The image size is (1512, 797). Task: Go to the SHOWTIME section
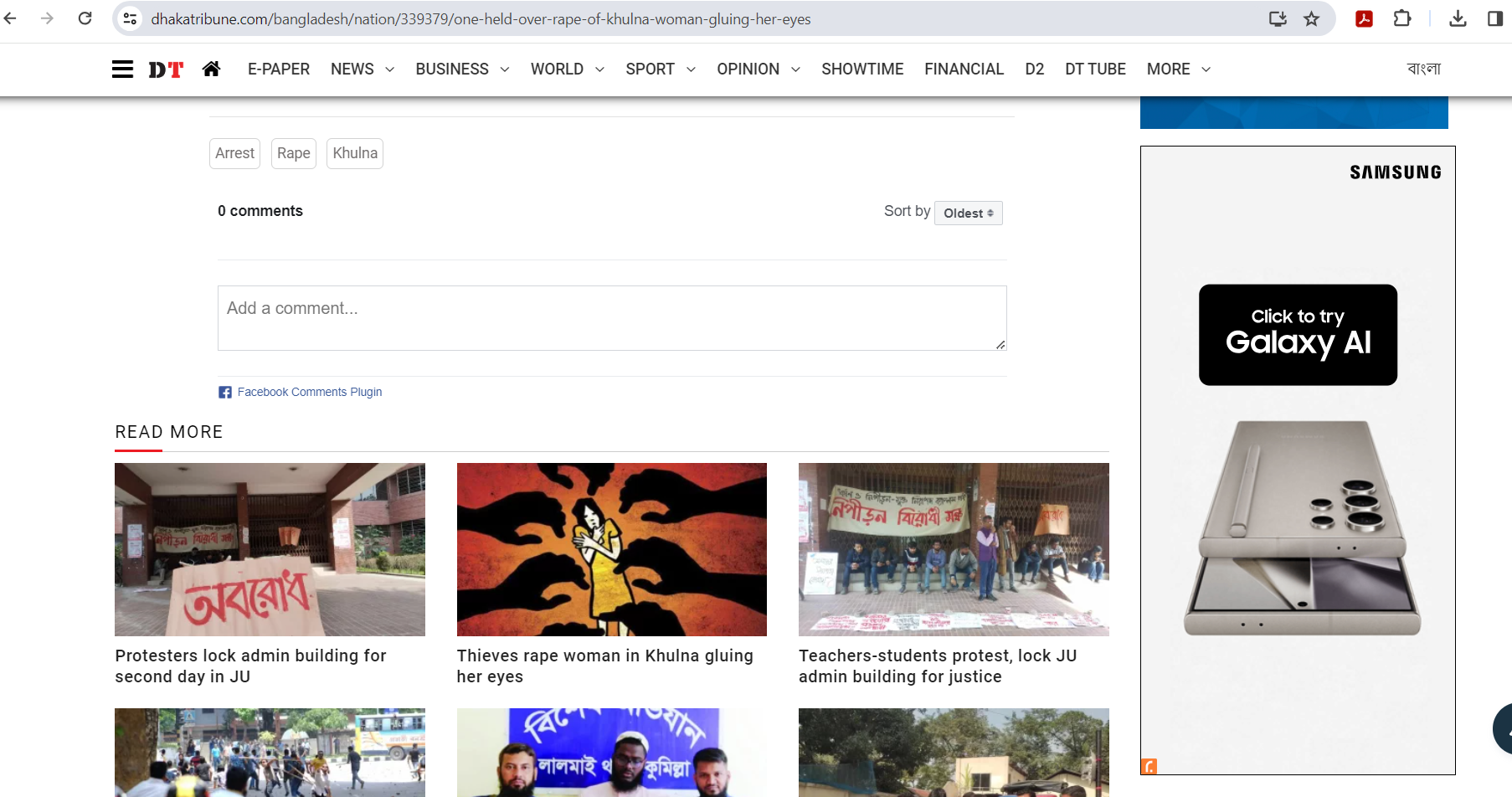(x=861, y=69)
